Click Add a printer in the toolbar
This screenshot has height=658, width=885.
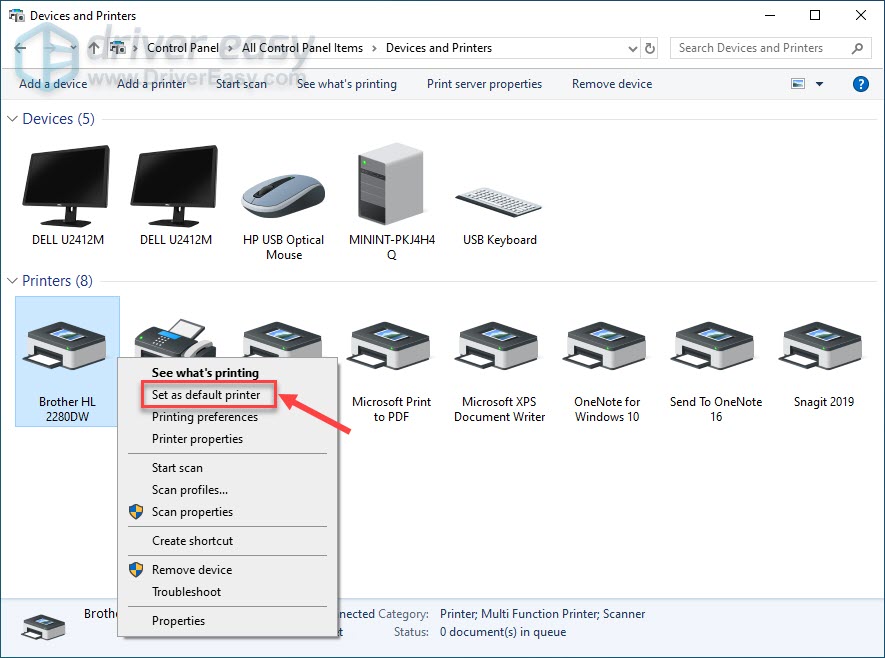click(x=151, y=84)
